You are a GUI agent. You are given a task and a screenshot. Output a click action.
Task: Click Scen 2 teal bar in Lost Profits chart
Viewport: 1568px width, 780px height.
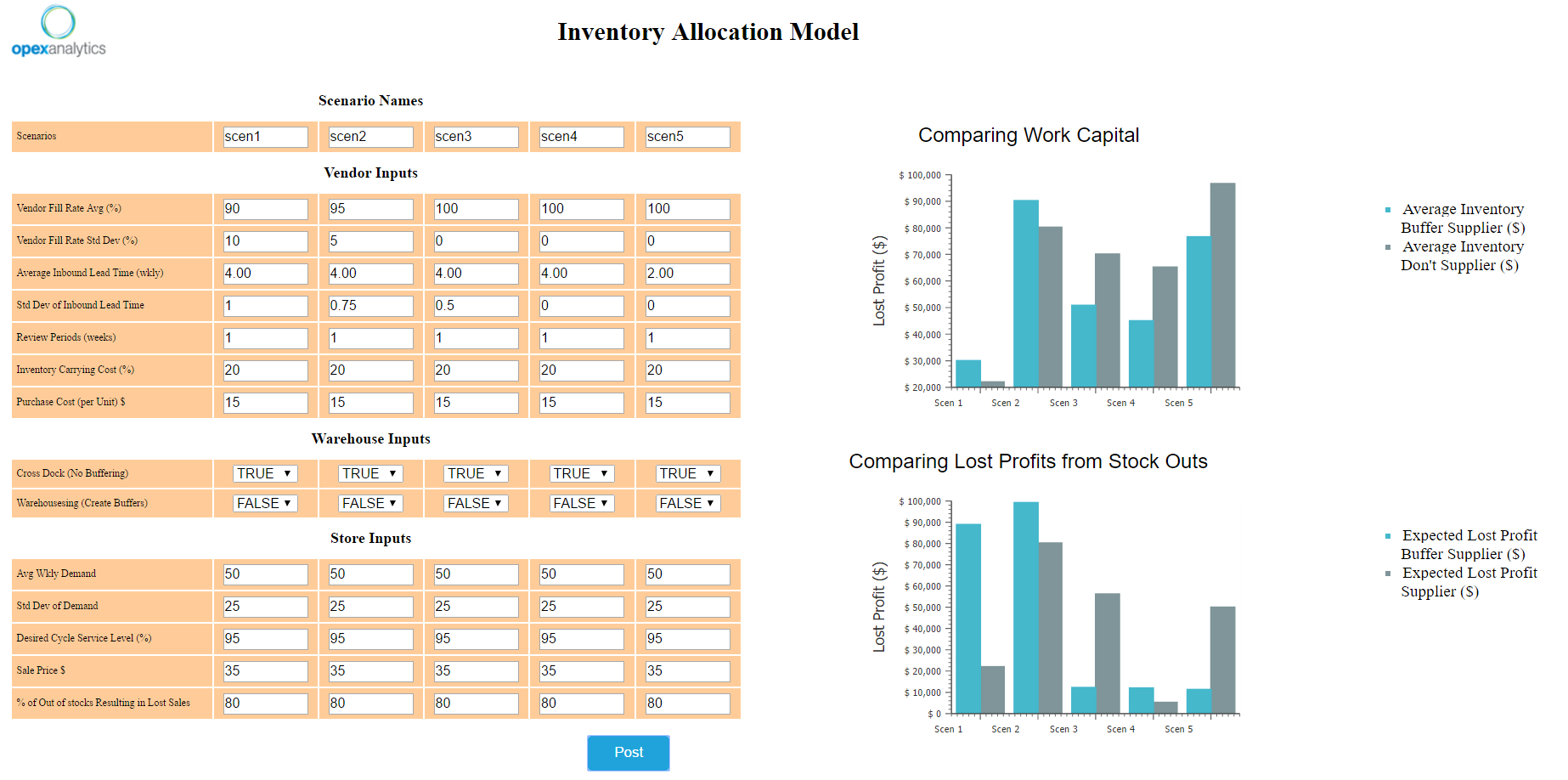[x=1025, y=608]
